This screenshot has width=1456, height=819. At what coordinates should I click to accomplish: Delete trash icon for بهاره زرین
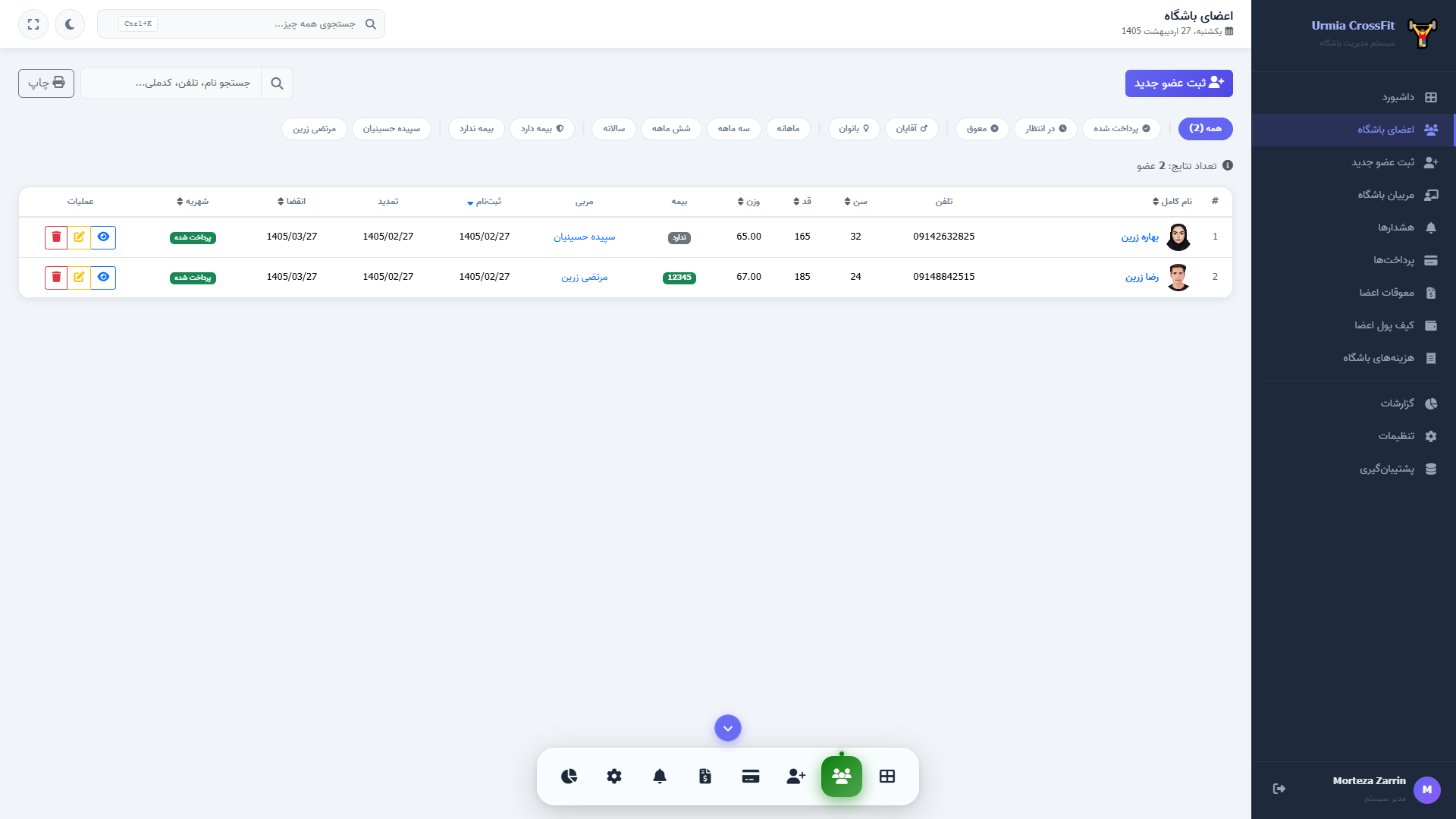(56, 237)
